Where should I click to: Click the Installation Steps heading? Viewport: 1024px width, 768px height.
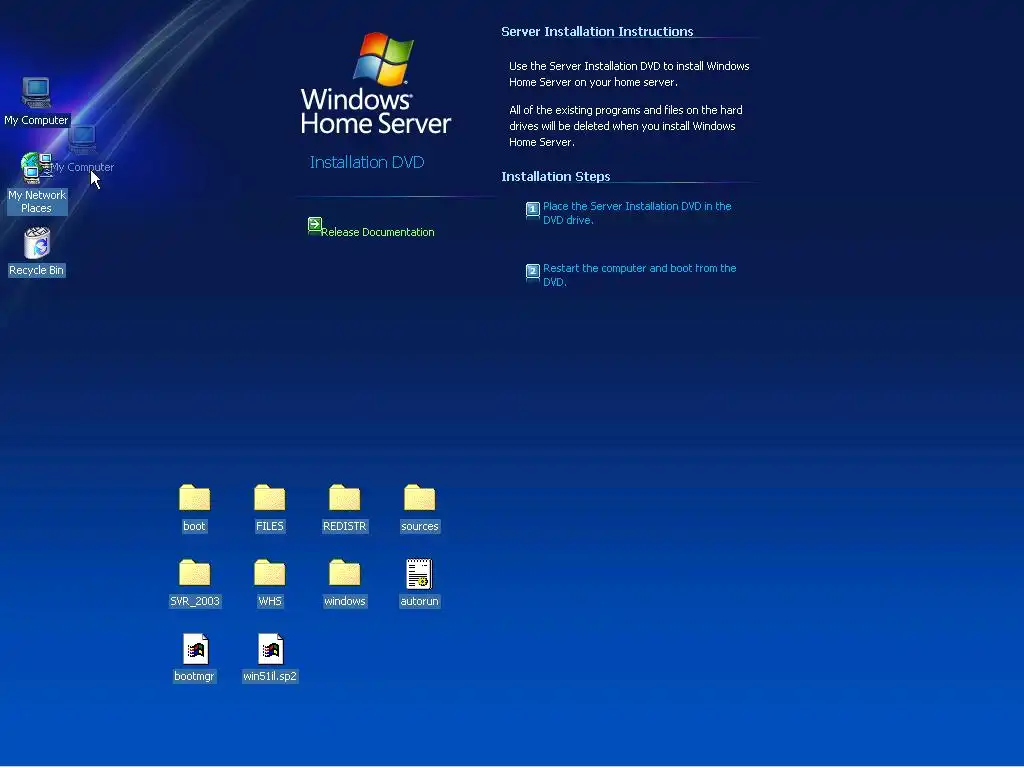click(556, 176)
